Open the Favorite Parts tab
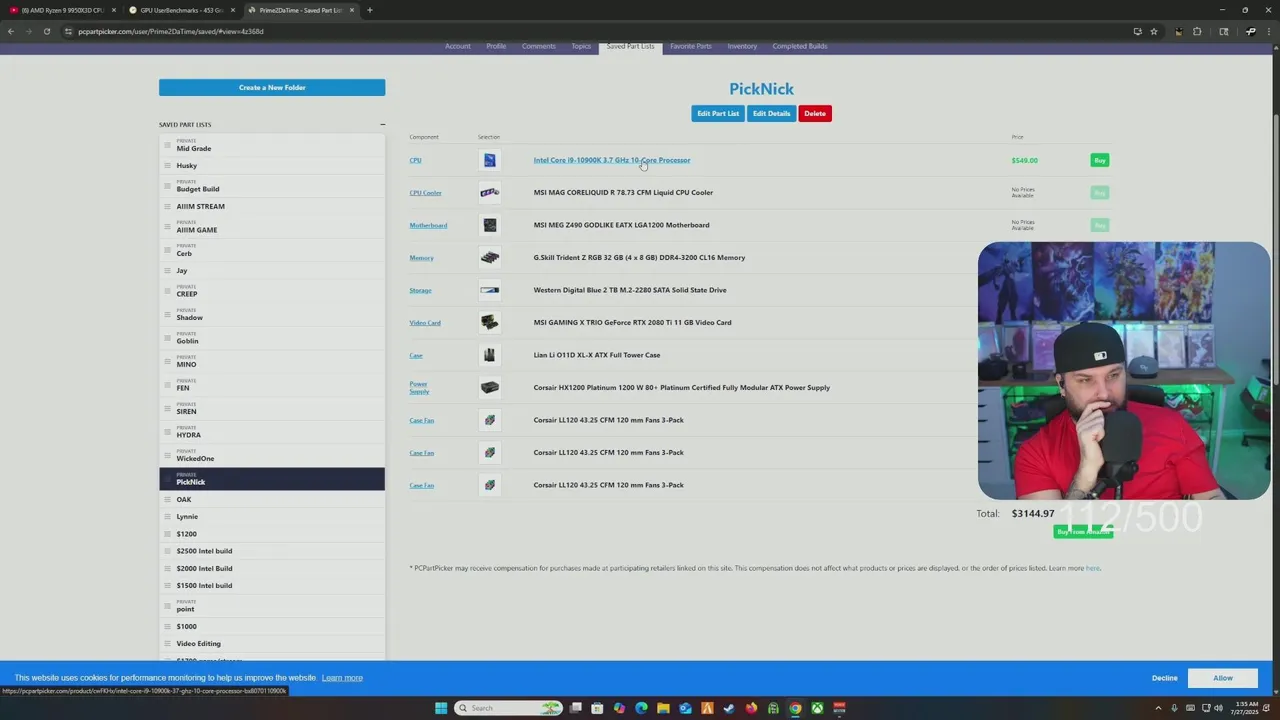 click(x=691, y=46)
